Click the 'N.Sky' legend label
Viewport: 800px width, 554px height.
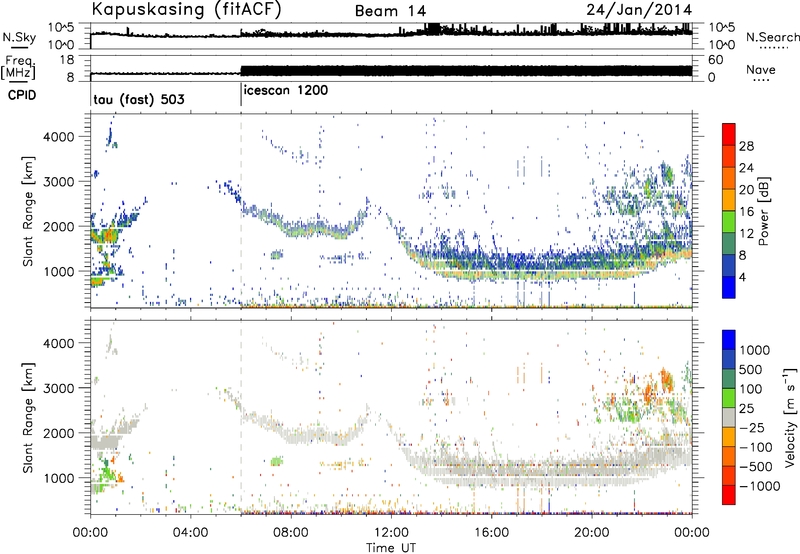click(x=19, y=37)
